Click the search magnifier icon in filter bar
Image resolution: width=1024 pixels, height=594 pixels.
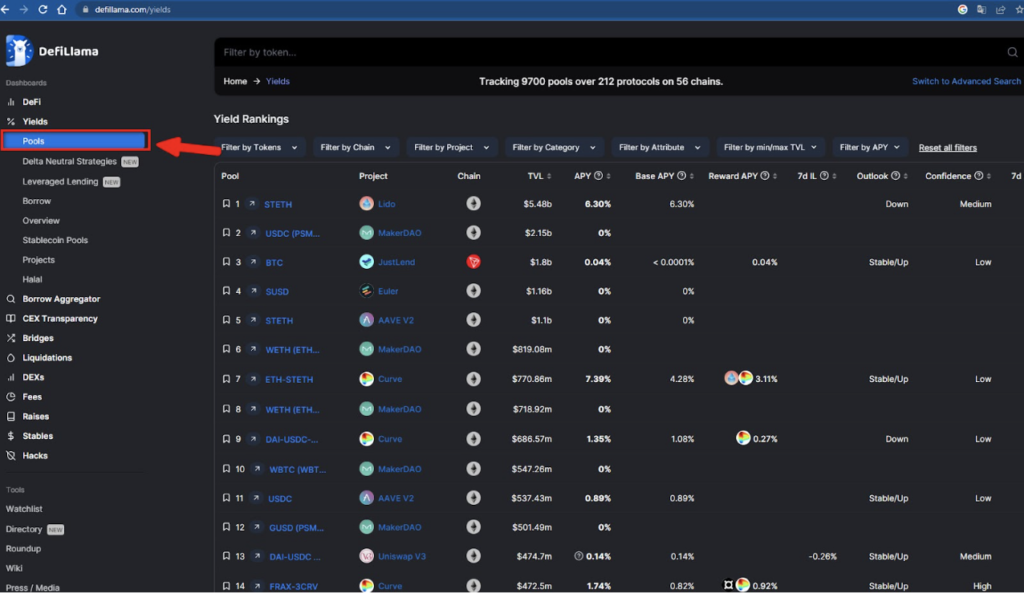(x=1012, y=52)
